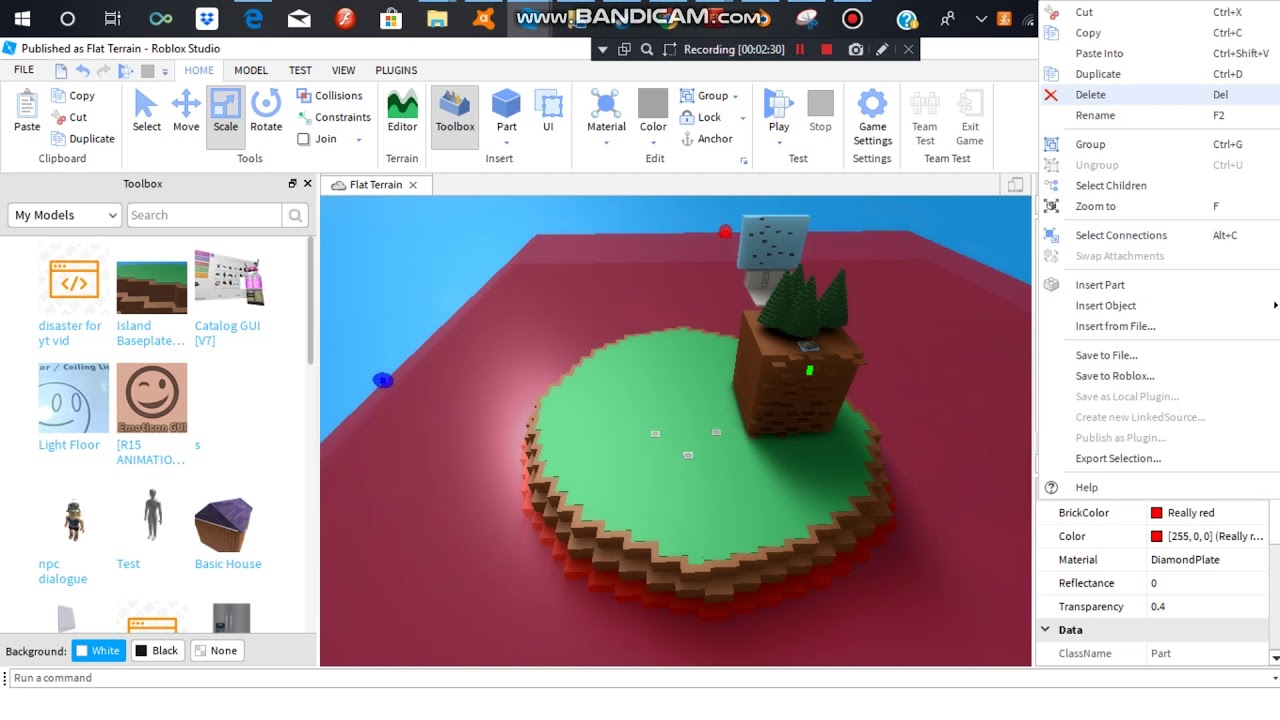This screenshot has width=1280, height=720.
Task: Click the Toolbox search field
Action: (204, 215)
